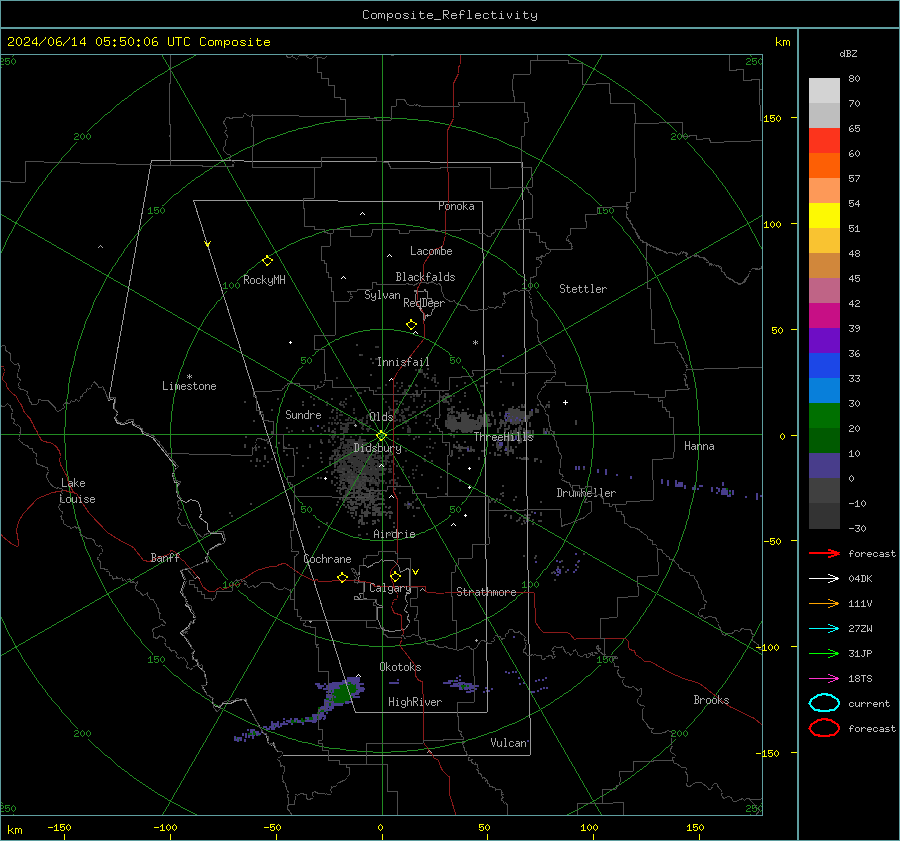Click the red forecast arrow in legend
This screenshot has width=900, height=841.
click(824, 553)
